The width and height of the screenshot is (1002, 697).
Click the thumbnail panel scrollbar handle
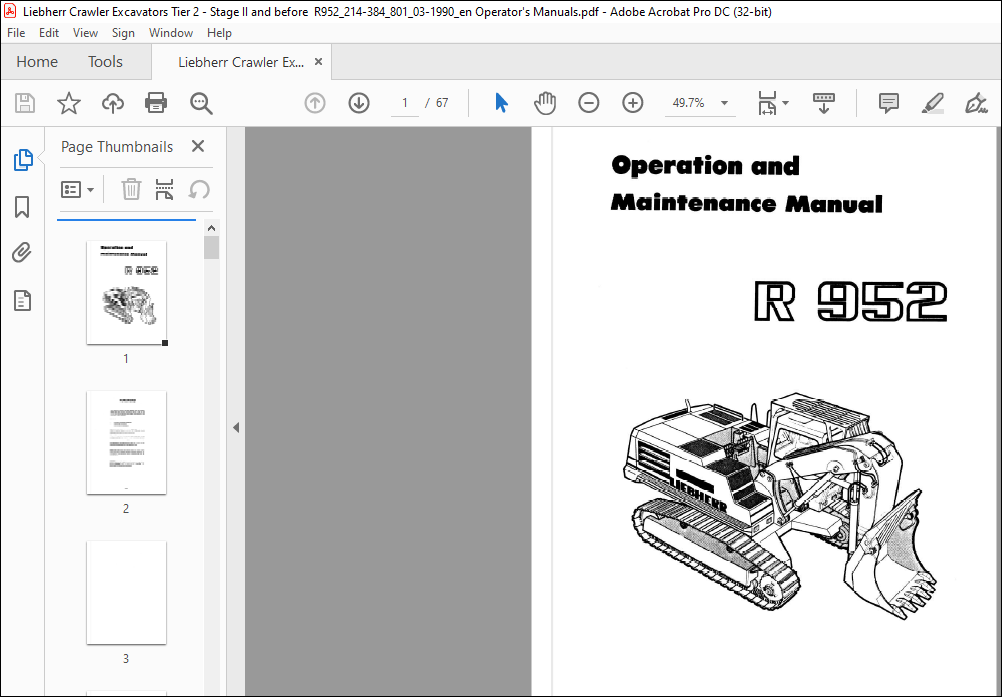click(x=212, y=248)
